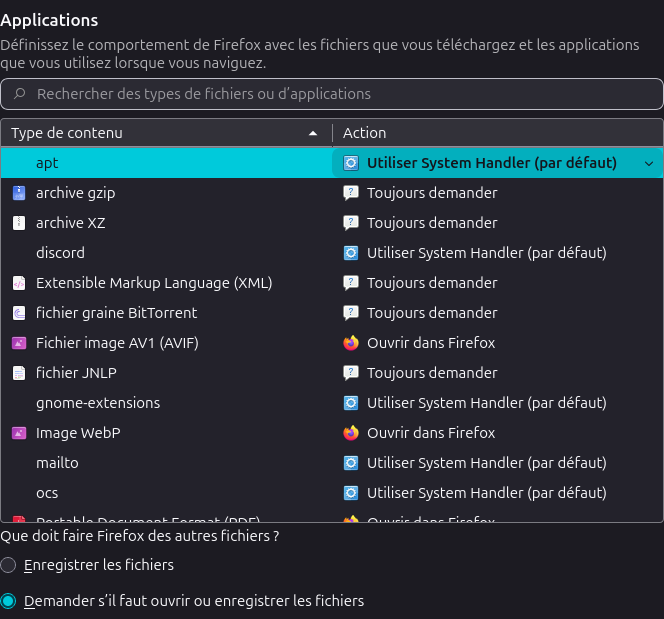Click the "Action" column header
The height and width of the screenshot is (619, 664).
pyautogui.click(x=497, y=133)
